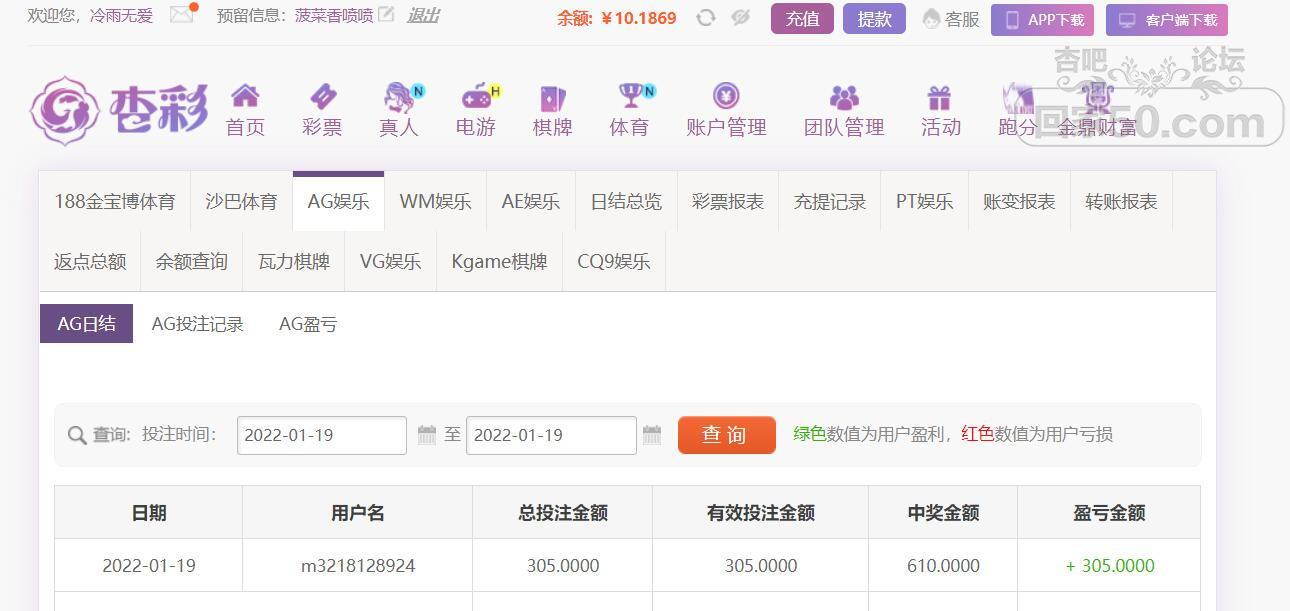Click the APP下载 button
This screenshot has width=1290, height=611.
[1042, 20]
